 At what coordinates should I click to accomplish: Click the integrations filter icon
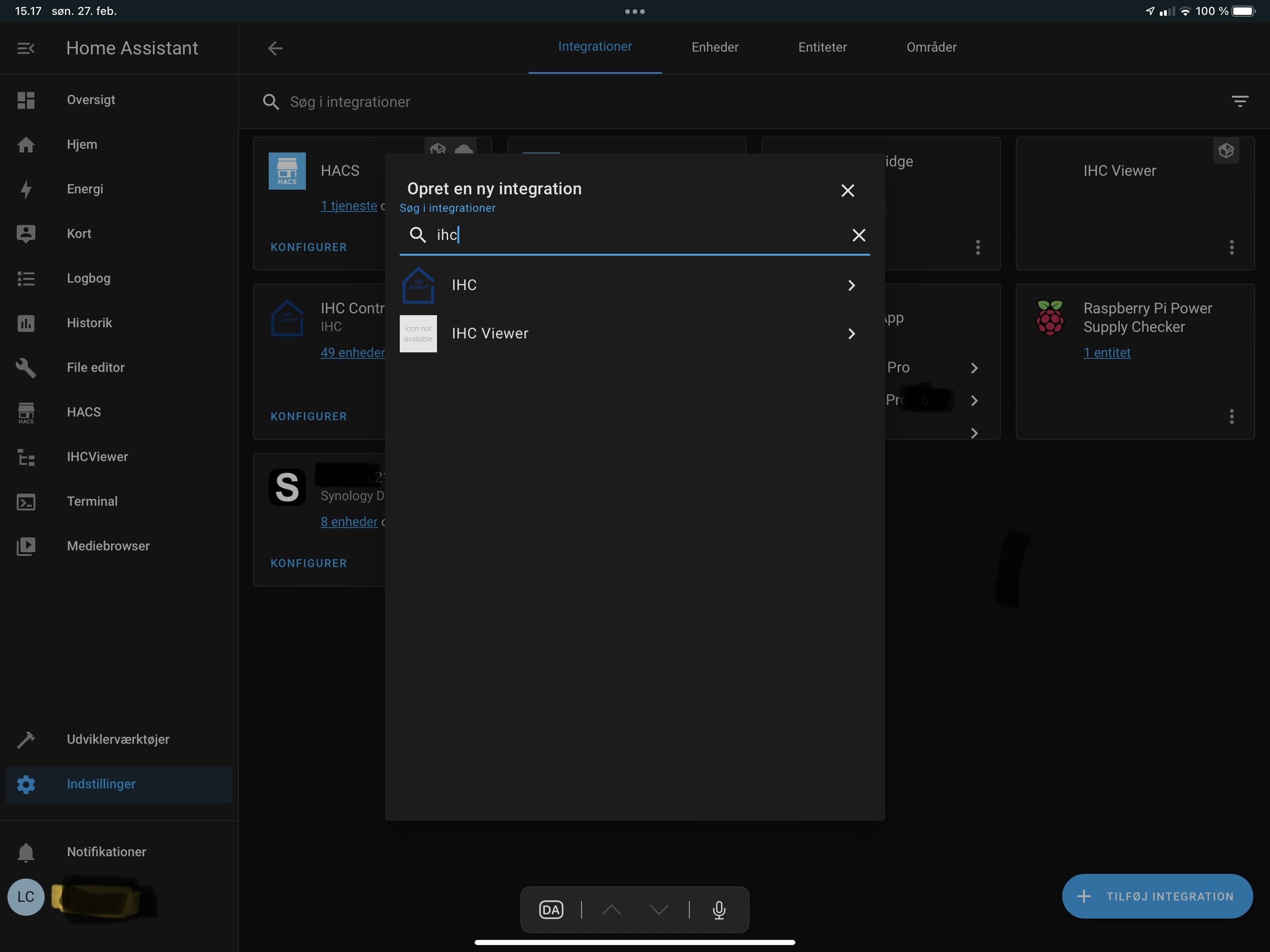point(1240,102)
